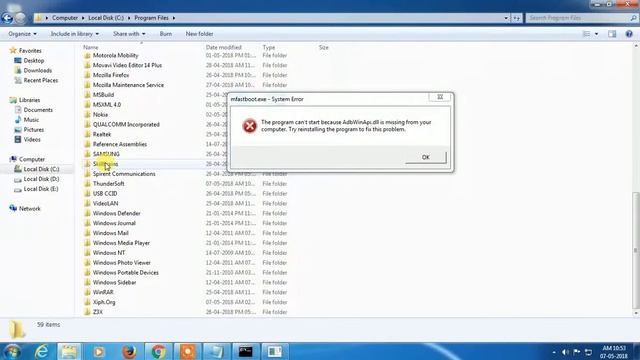640x360 pixels.
Task: Select Local Disk (E:) in the sidebar
Action: pos(41,189)
